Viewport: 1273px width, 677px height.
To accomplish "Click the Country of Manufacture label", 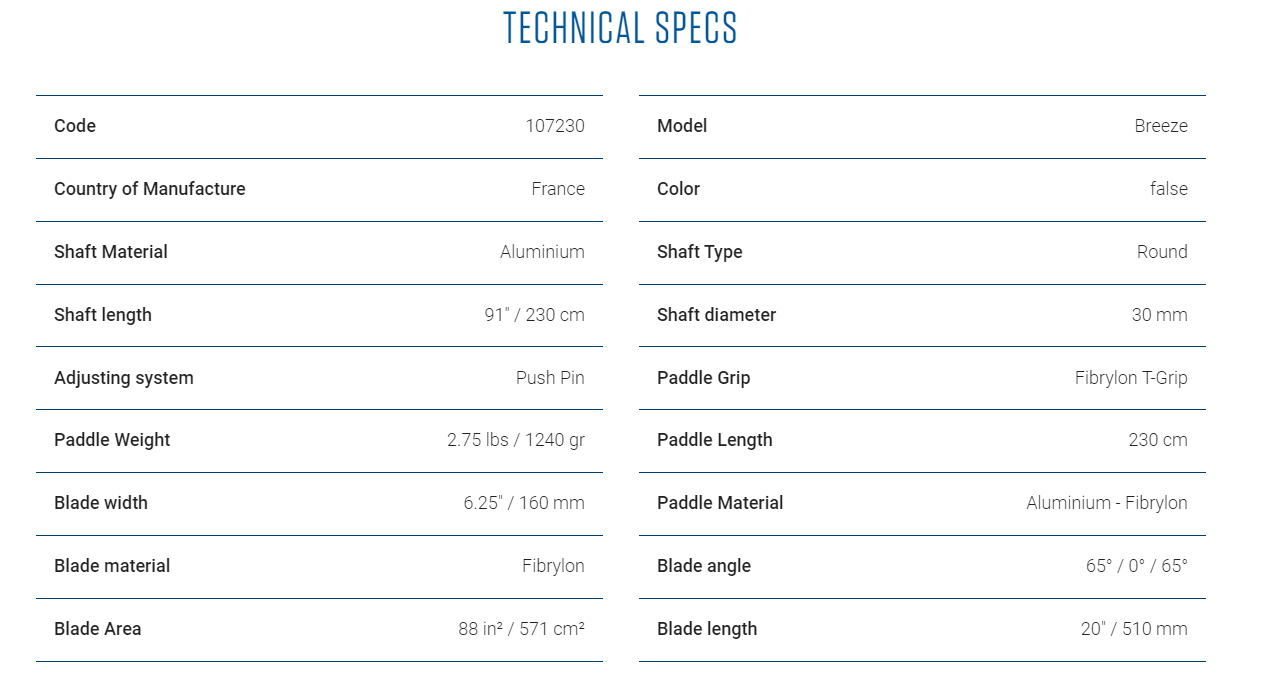I will click(x=150, y=189).
